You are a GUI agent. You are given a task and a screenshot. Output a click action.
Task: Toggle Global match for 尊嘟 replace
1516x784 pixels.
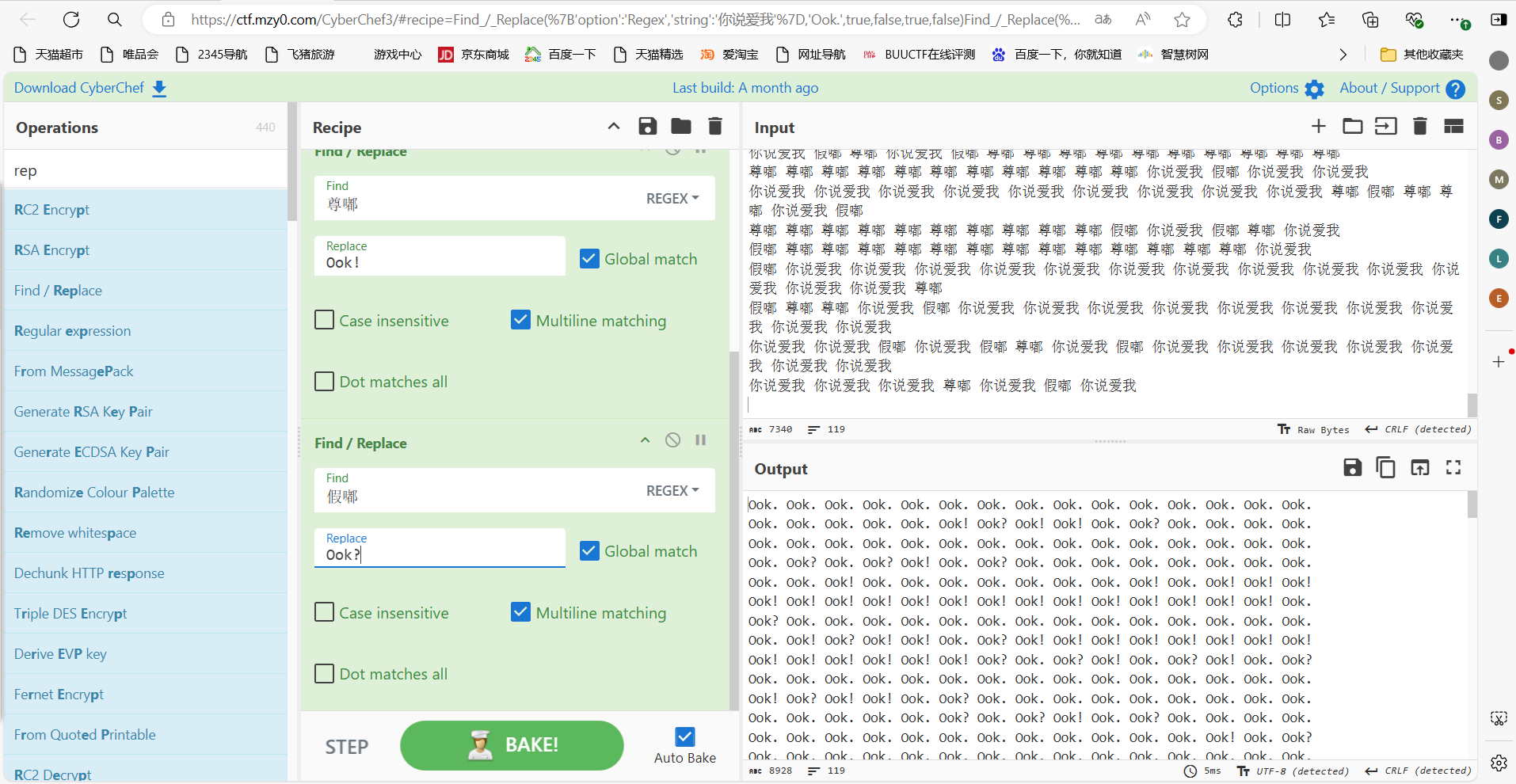(589, 259)
